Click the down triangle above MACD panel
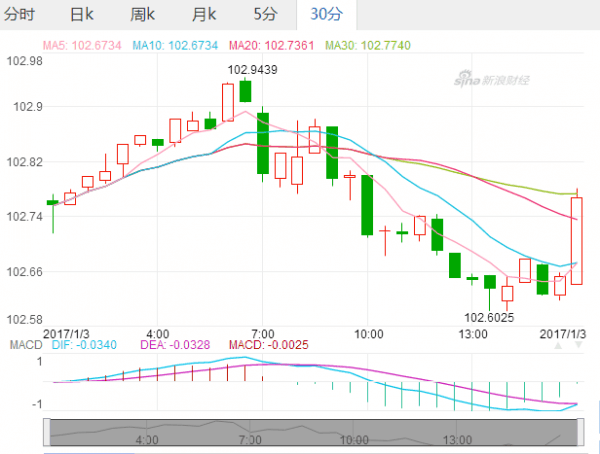The width and height of the screenshot is (600, 454). [x=579, y=345]
